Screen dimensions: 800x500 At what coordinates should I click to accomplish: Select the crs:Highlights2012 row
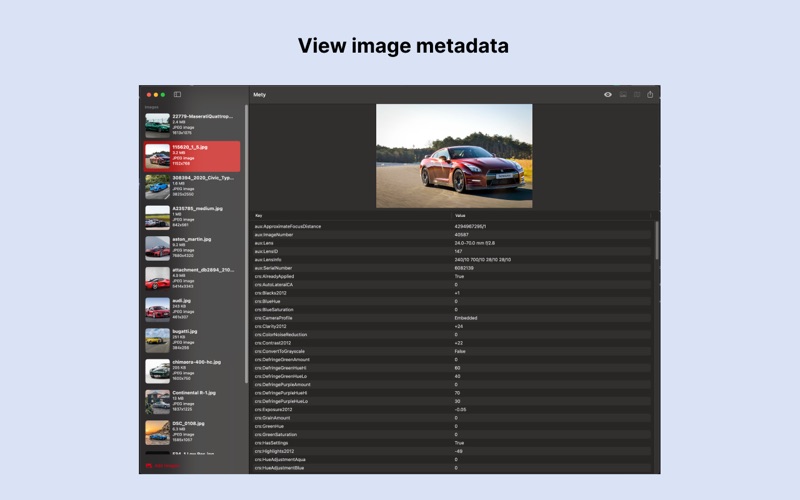click(451, 451)
